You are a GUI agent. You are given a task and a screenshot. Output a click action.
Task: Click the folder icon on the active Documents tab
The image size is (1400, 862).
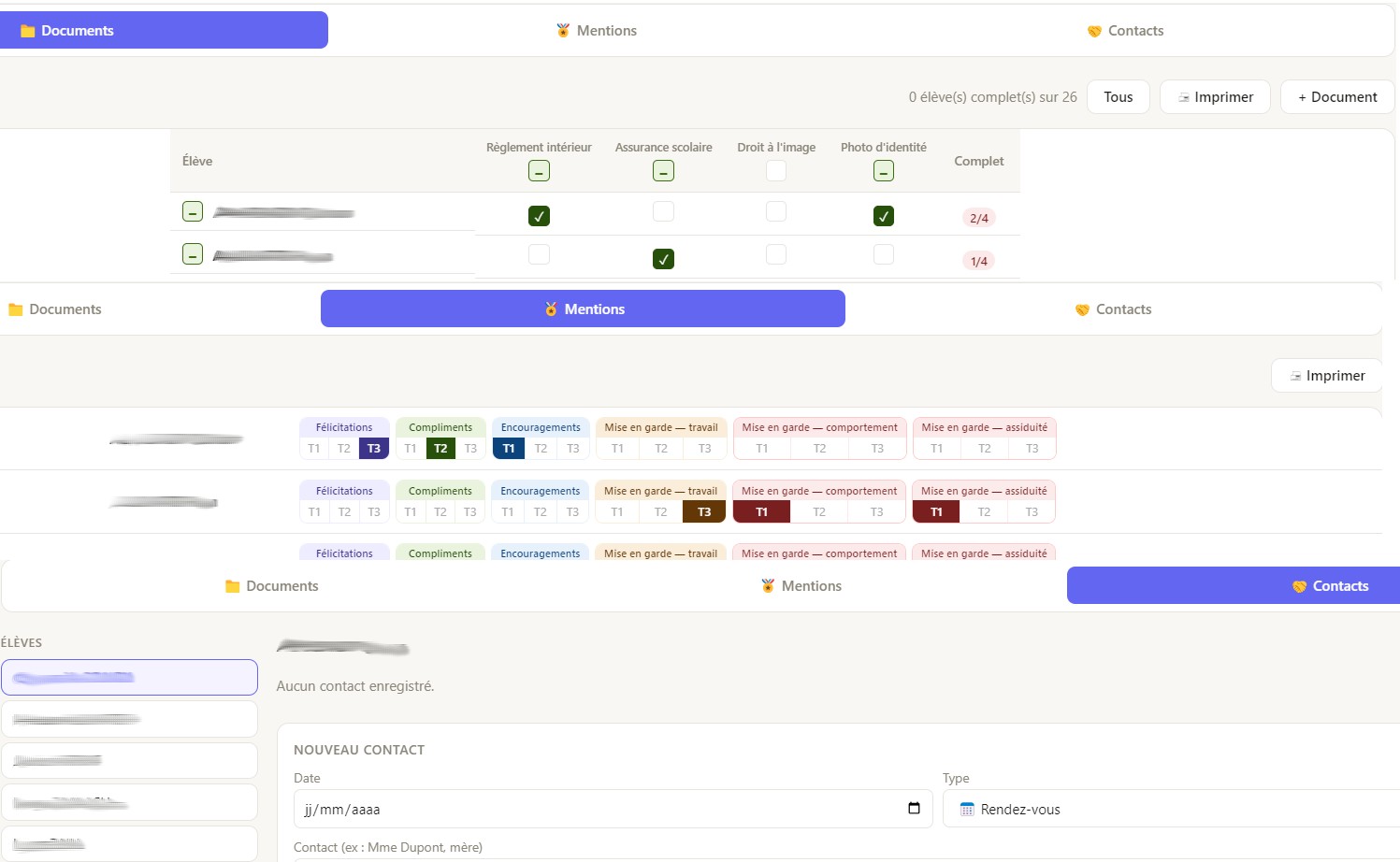[x=27, y=31]
